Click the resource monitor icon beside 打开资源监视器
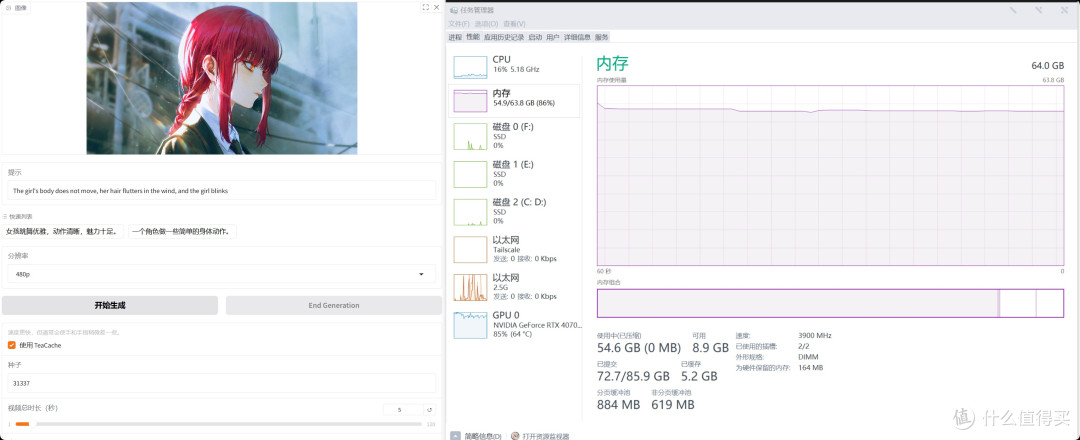Viewport: 1080px width, 440px height. click(515, 437)
